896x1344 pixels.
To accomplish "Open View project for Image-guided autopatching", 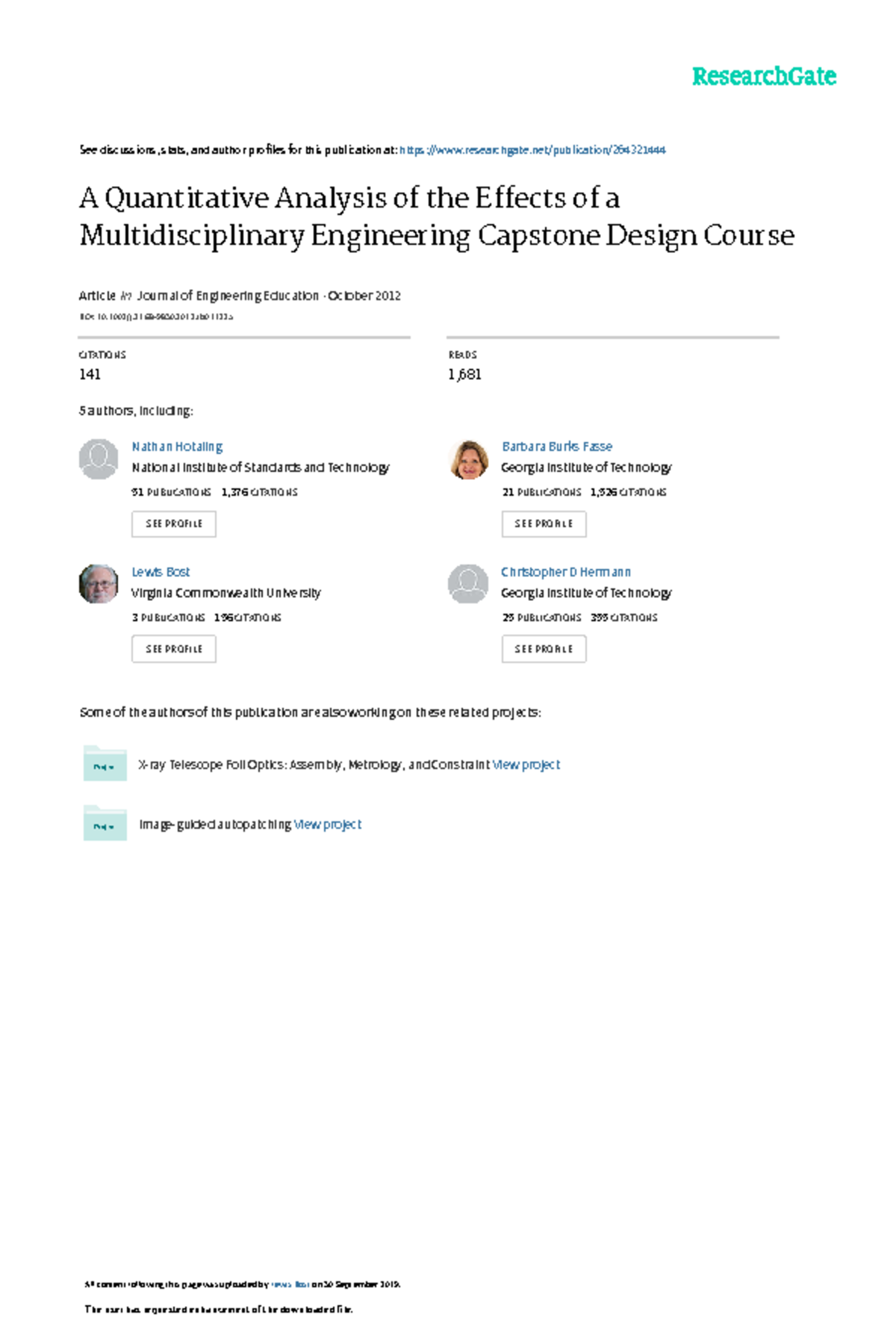I will click(x=328, y=824).
